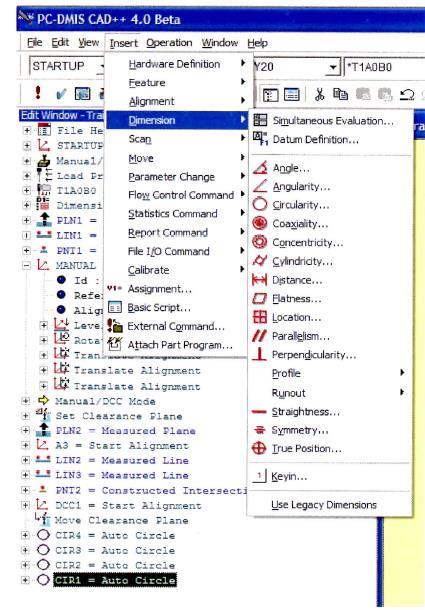425x610 pixels.
Task: Click the *T1A0B0 probe tip field
Action: pyautogui.click(x=384, y=67)
